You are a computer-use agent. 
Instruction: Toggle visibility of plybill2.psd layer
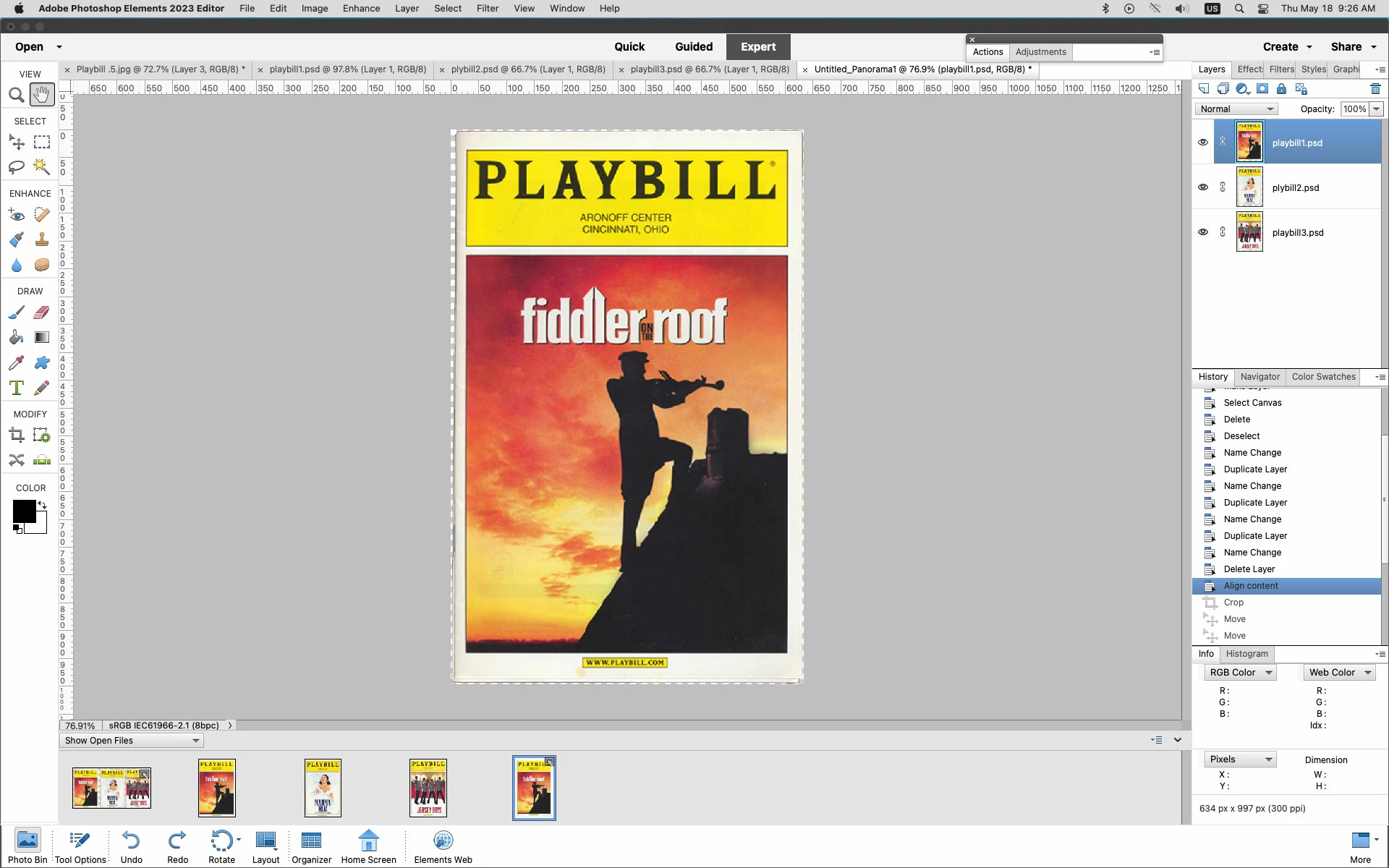[x=1203, y=187]
